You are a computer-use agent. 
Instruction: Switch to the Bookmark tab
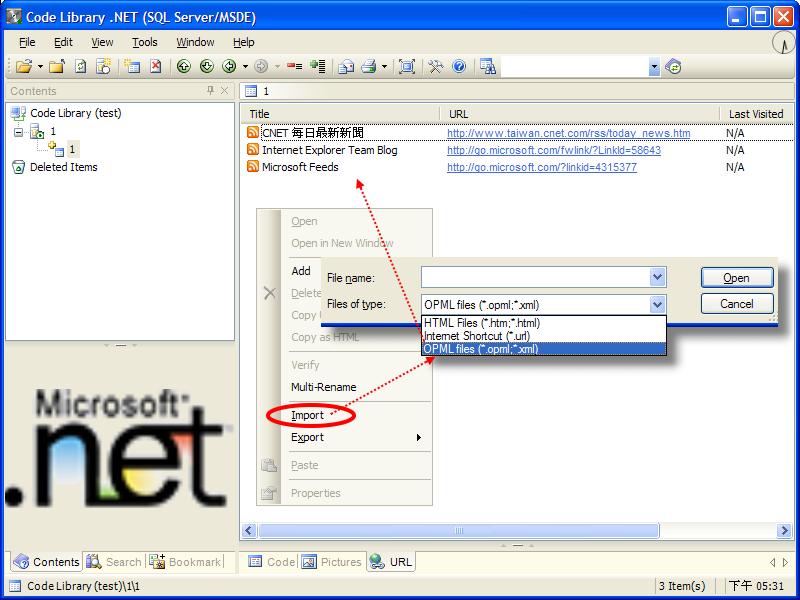click(x=186, y=562)
